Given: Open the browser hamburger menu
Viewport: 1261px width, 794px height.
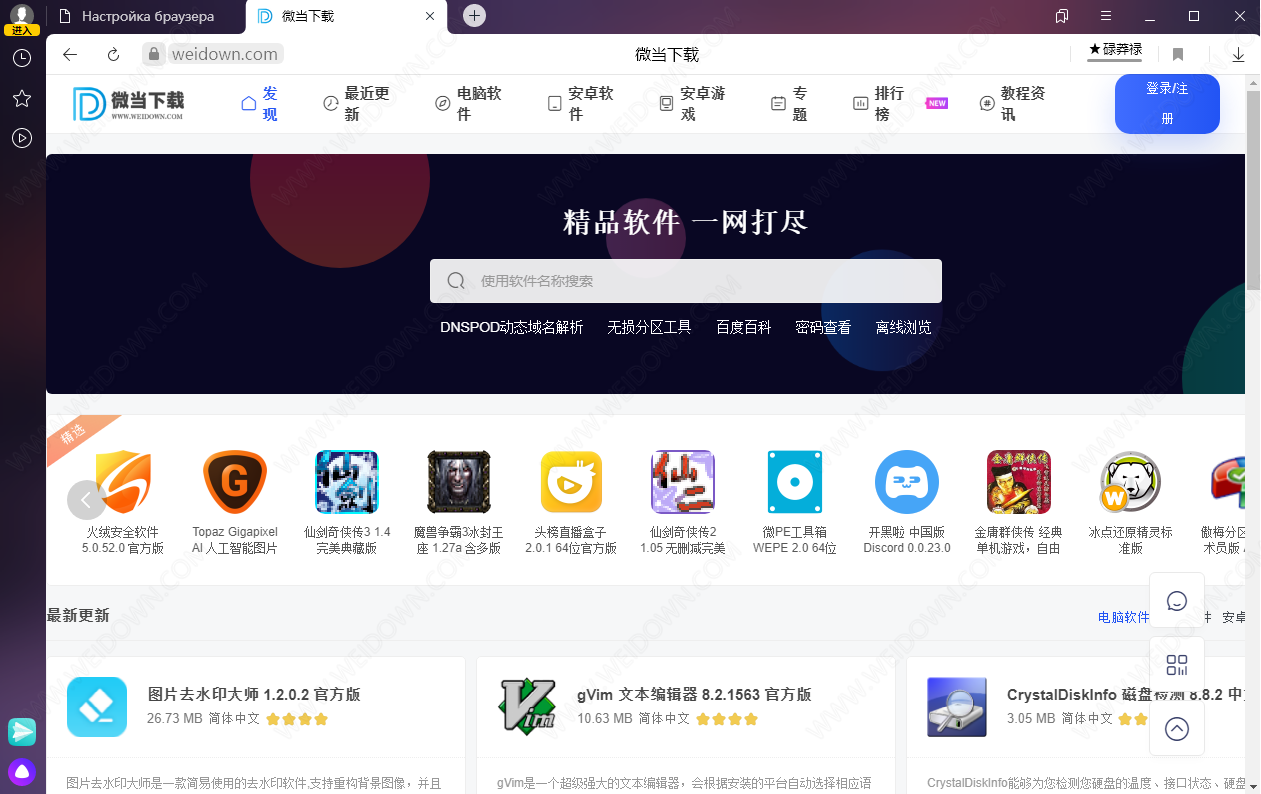Looking at the screenshot, I should (x=1106, y=16).
